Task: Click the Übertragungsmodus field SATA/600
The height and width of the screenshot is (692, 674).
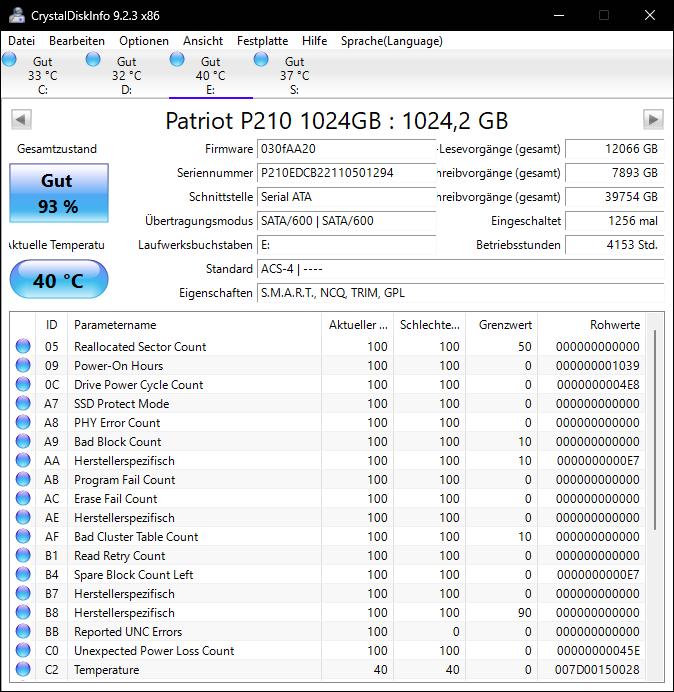Action: (346, 221)
